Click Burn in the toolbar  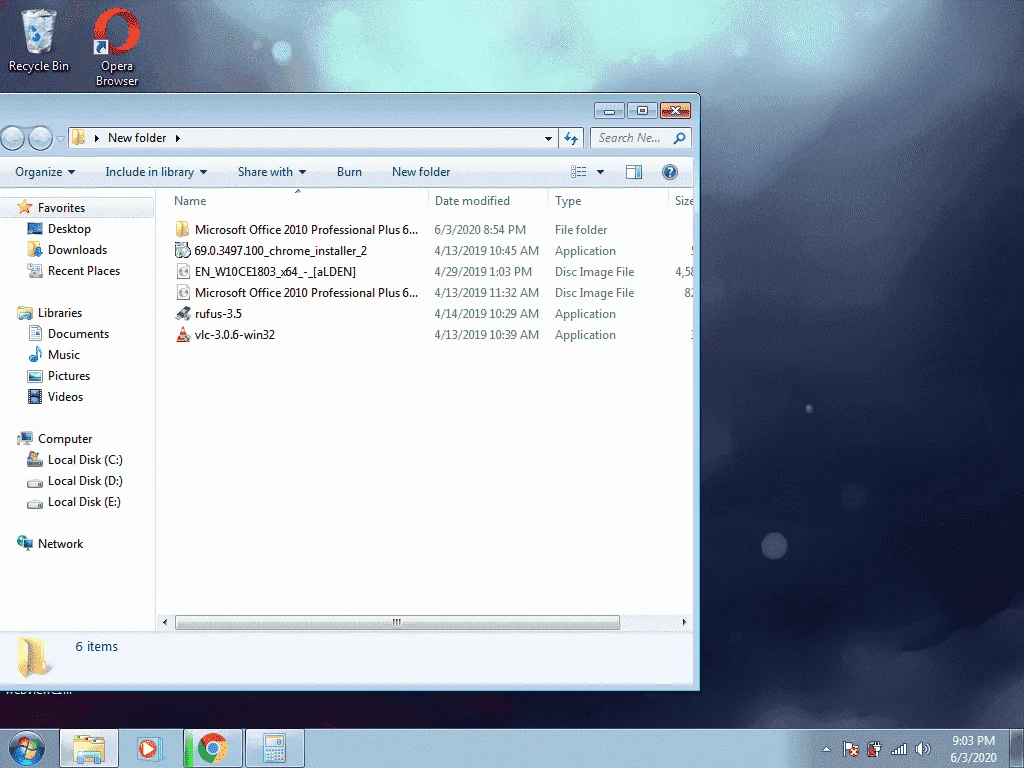point(349,172)
